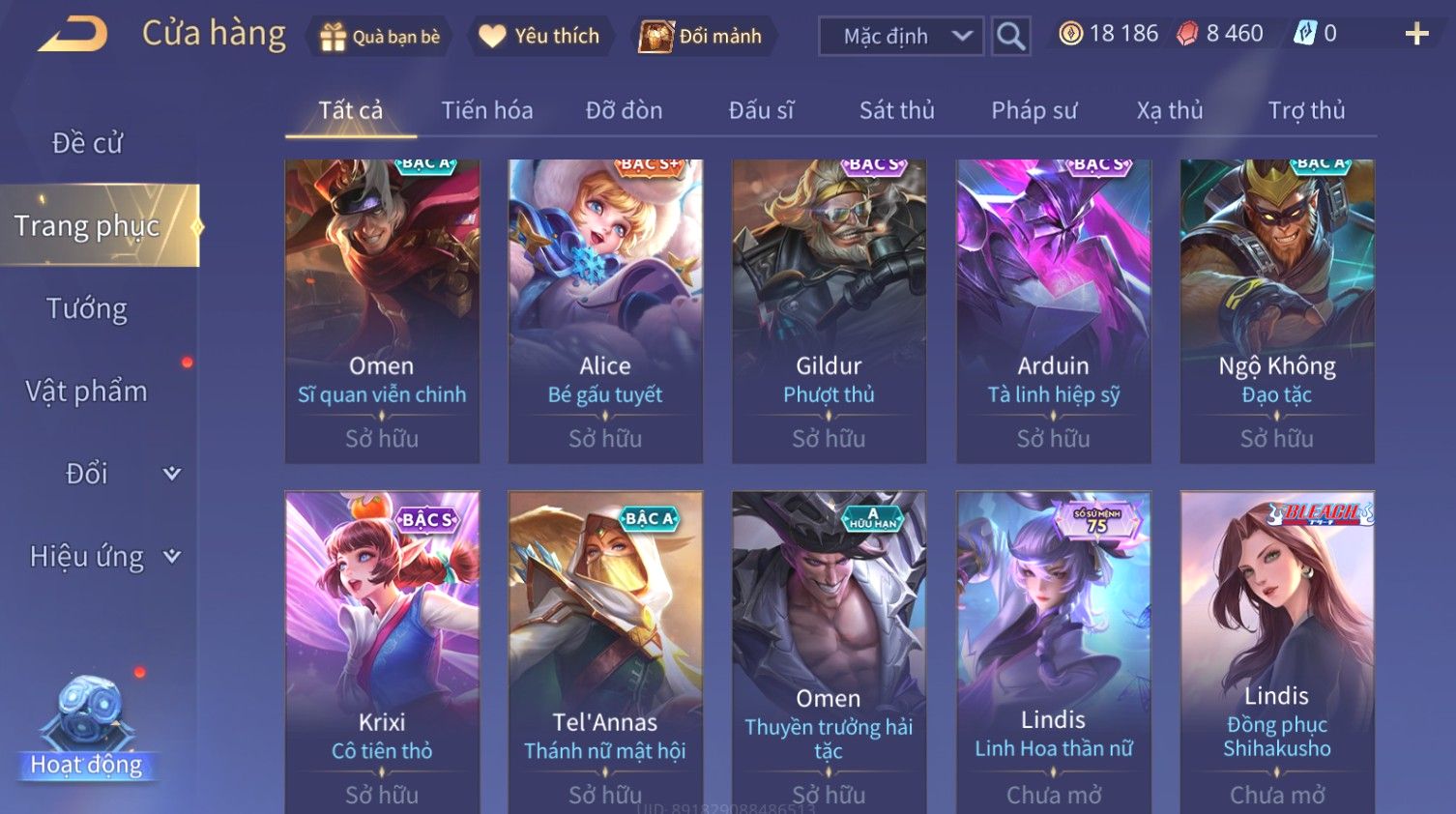Select Vật phẩm in the sidebar
This screenshot has width=1456, height=814.
pyautogui.click(x=87, y=392)
